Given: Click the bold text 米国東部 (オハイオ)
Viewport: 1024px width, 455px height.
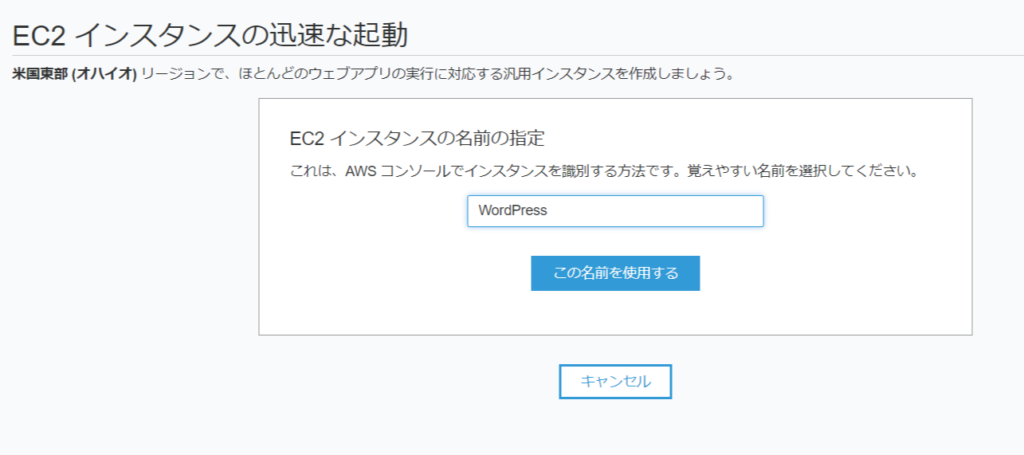Looking at the screenshot, I should tap(74, 74).
